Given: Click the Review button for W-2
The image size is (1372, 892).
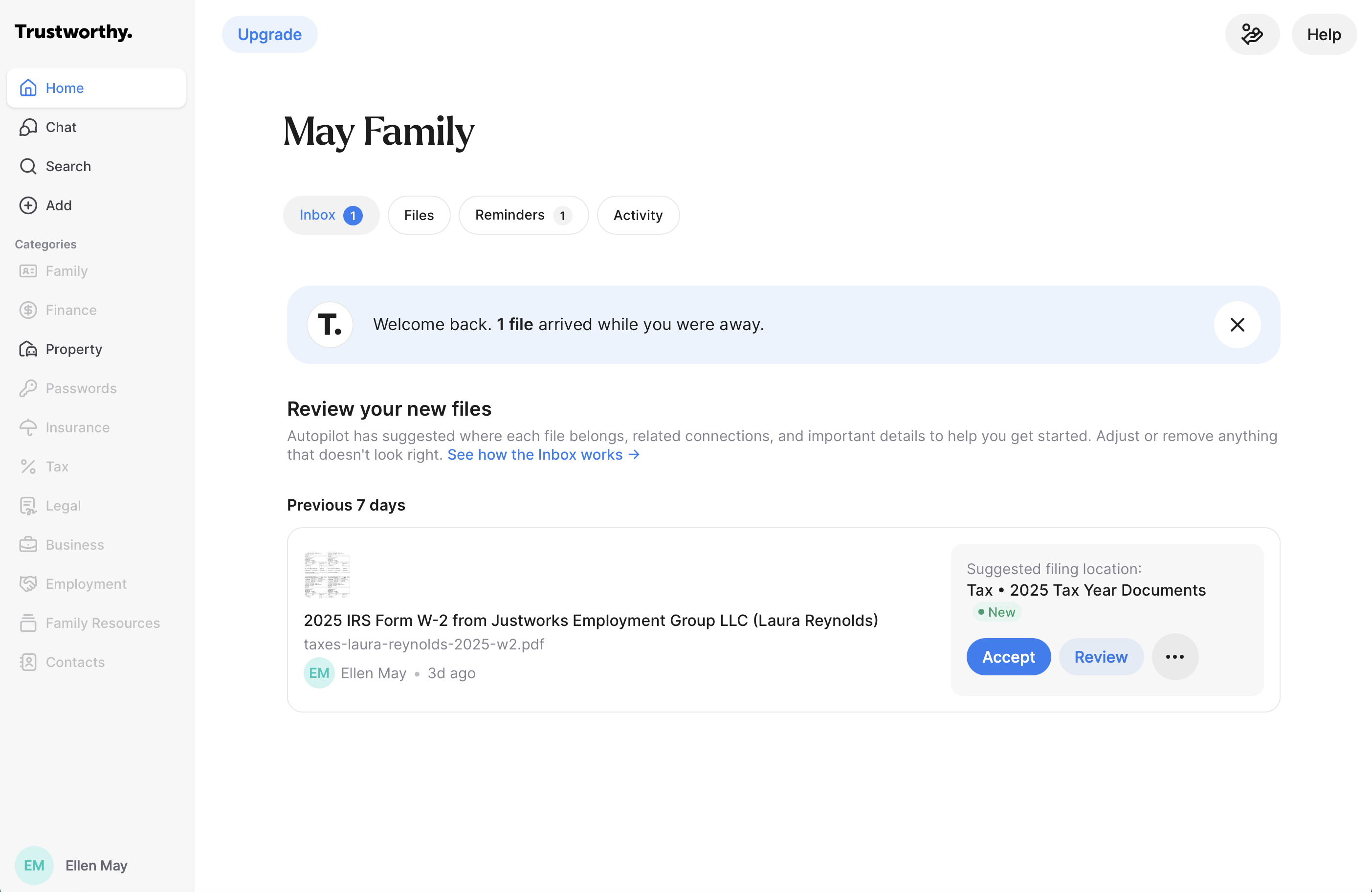Looking at the screenshot, I should (1101, 657).
